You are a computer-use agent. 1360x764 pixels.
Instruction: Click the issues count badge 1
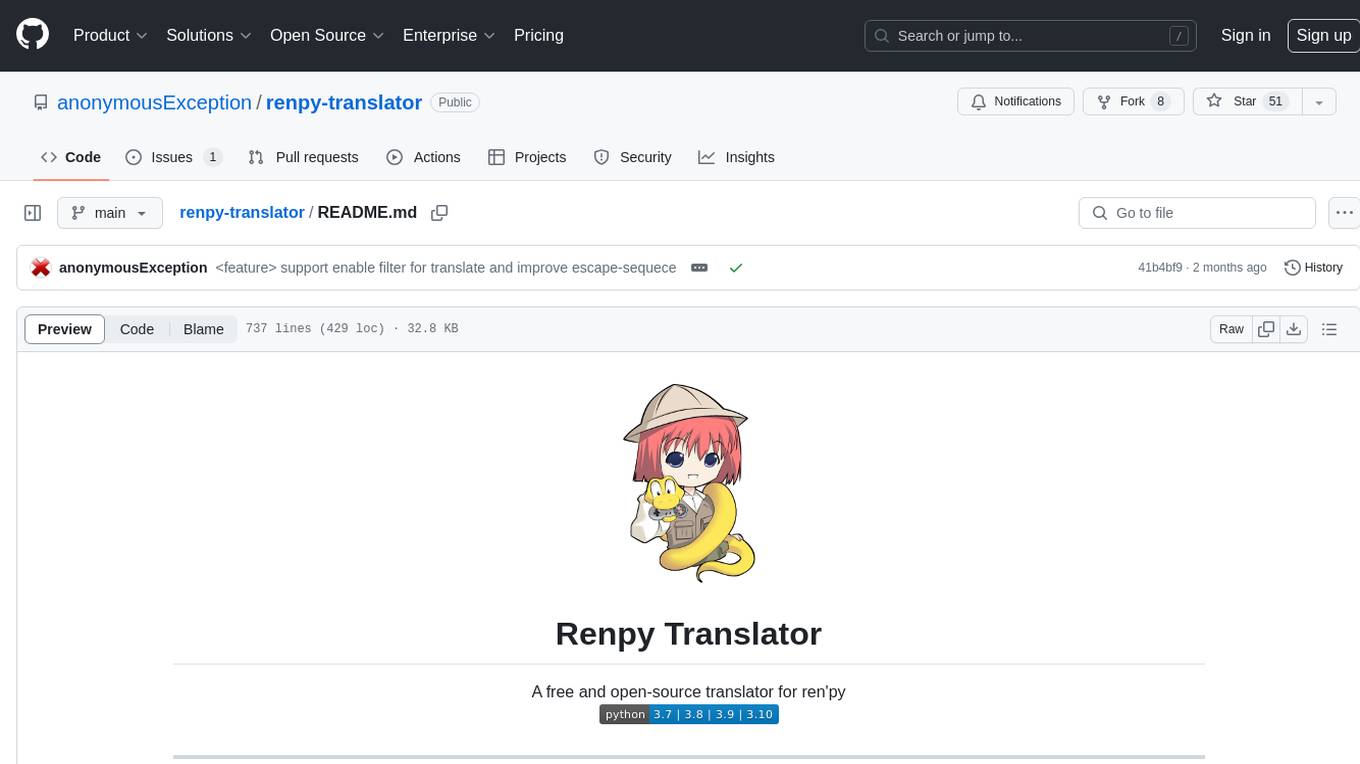tap(212, 157)
